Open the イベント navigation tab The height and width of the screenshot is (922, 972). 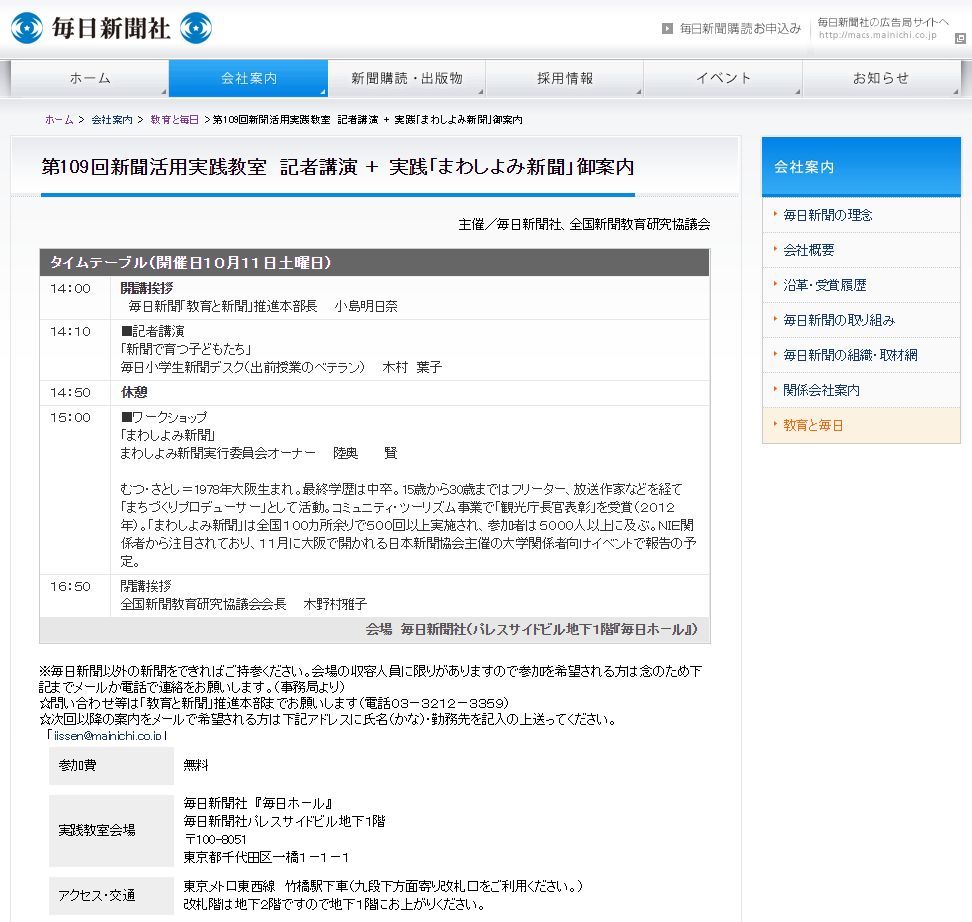722,78
